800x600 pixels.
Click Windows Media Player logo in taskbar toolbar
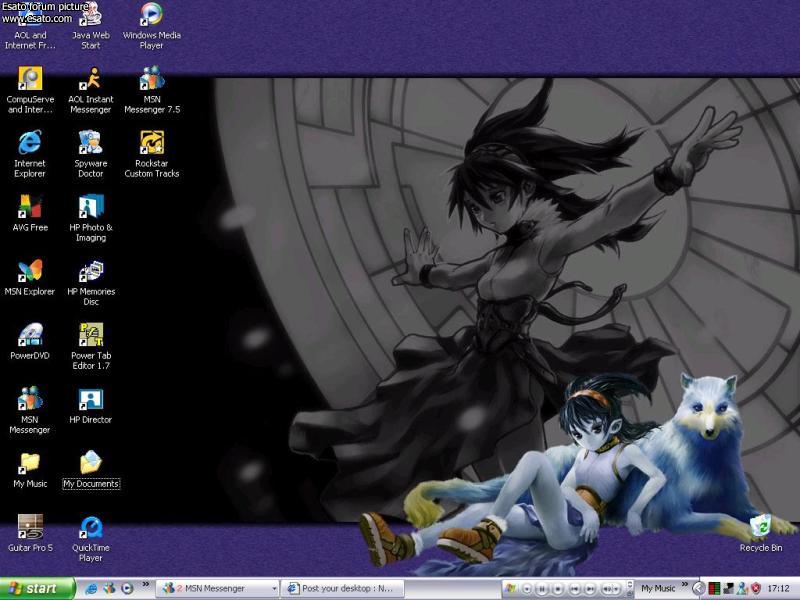[511, 588]
